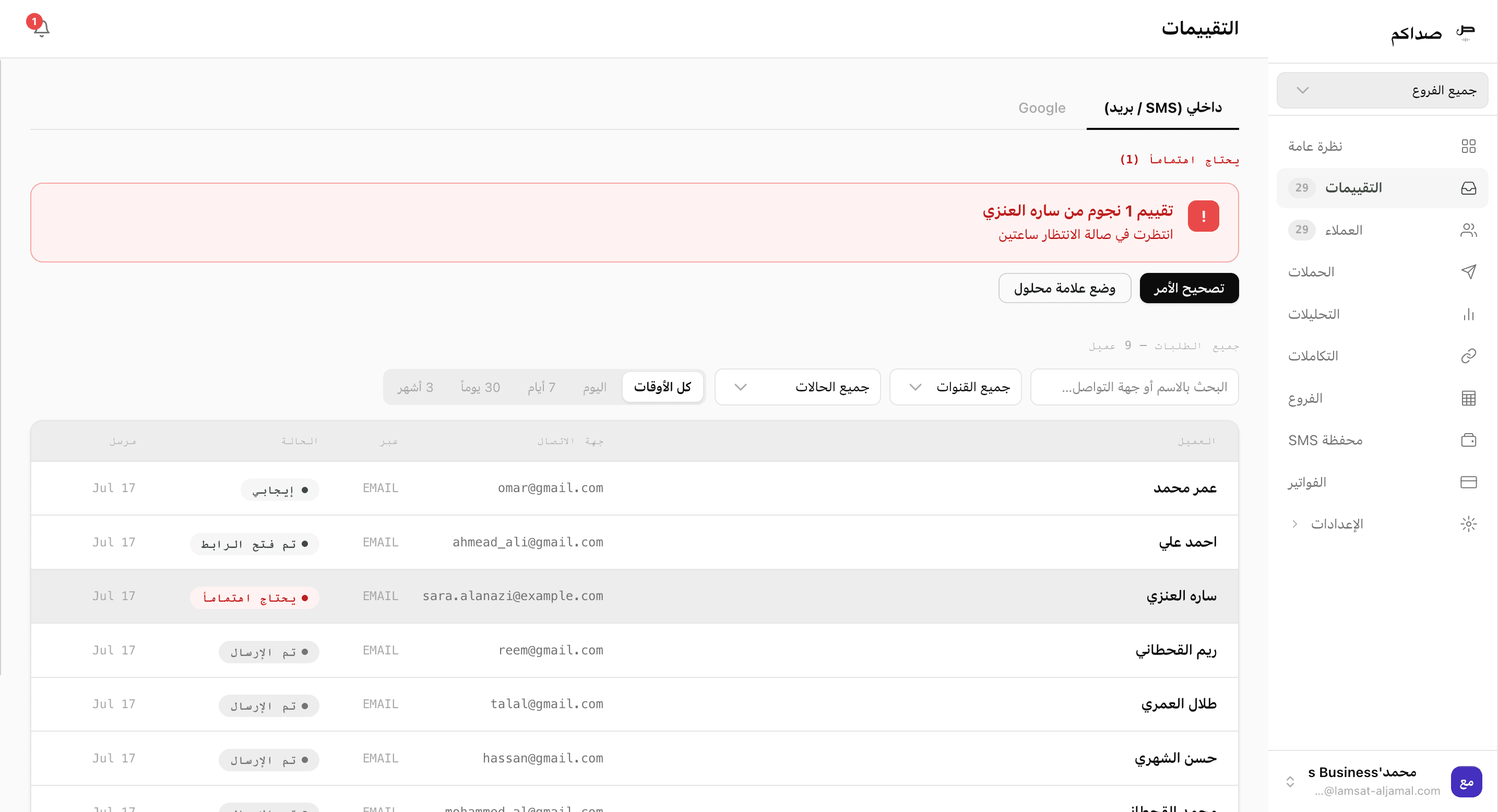Viewport: 1498px width, 812px height.
Task: Go to نظرة عامة in sidebar
Action: [1382, 146]
